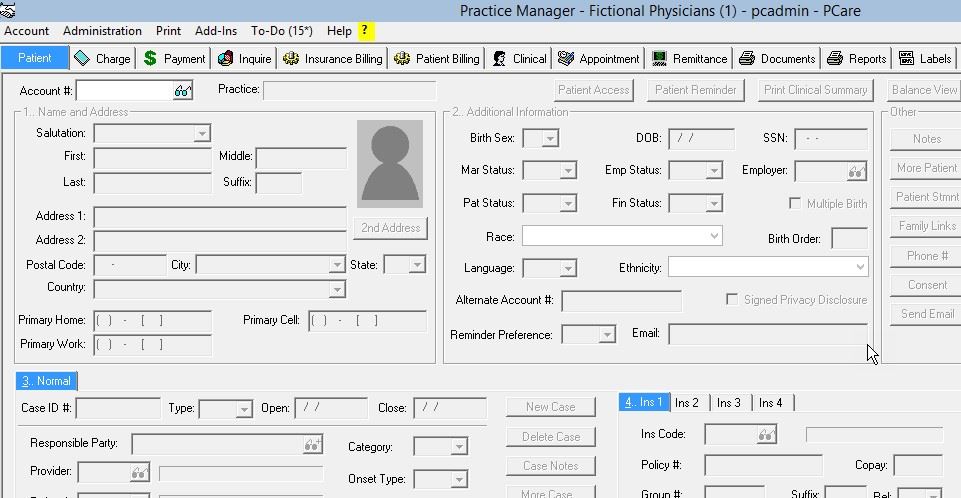Click the 2nd Address button

click(x=390, y=228)
